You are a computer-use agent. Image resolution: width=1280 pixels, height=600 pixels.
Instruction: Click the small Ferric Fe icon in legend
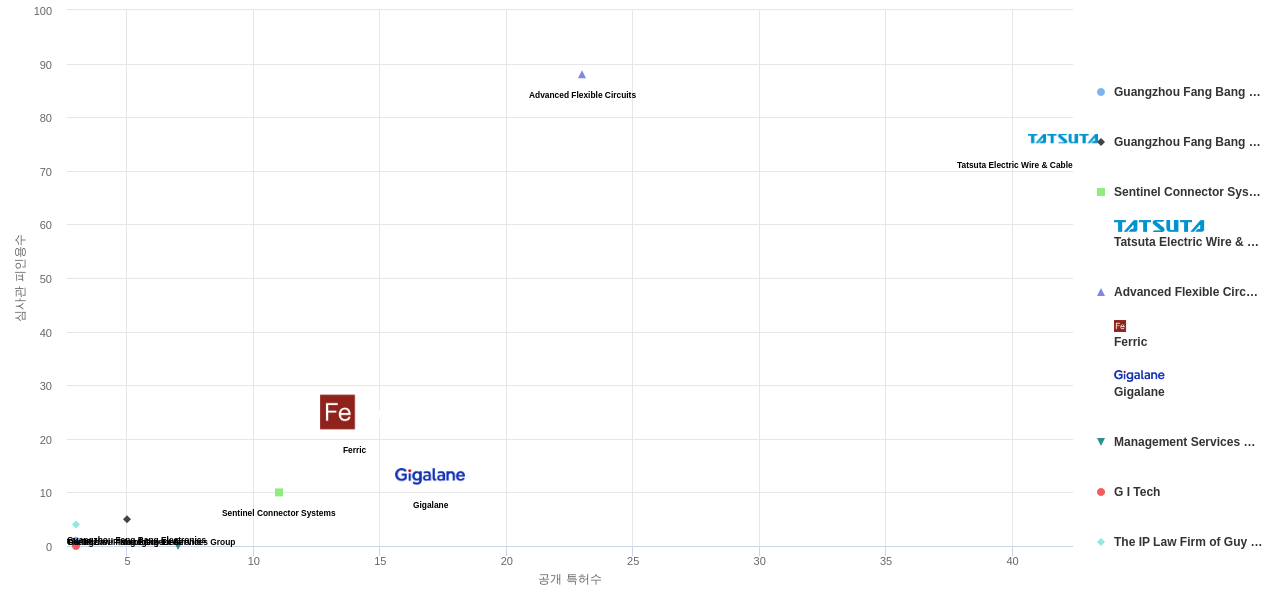click(1120, 326)
